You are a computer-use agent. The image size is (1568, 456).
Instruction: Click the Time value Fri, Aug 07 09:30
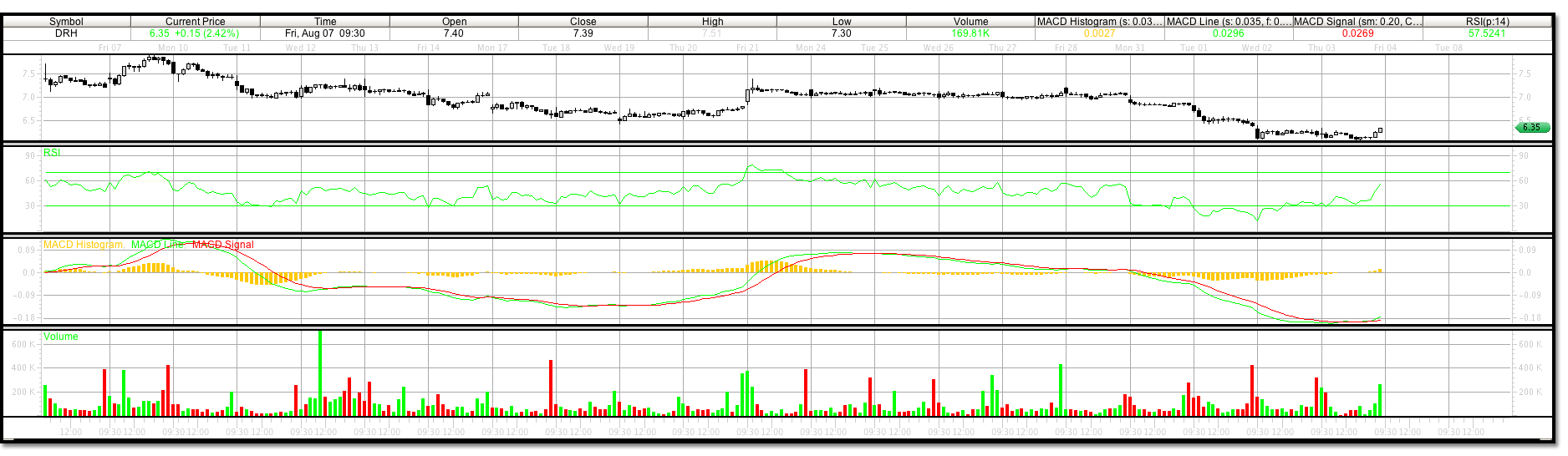pos(325,33)
